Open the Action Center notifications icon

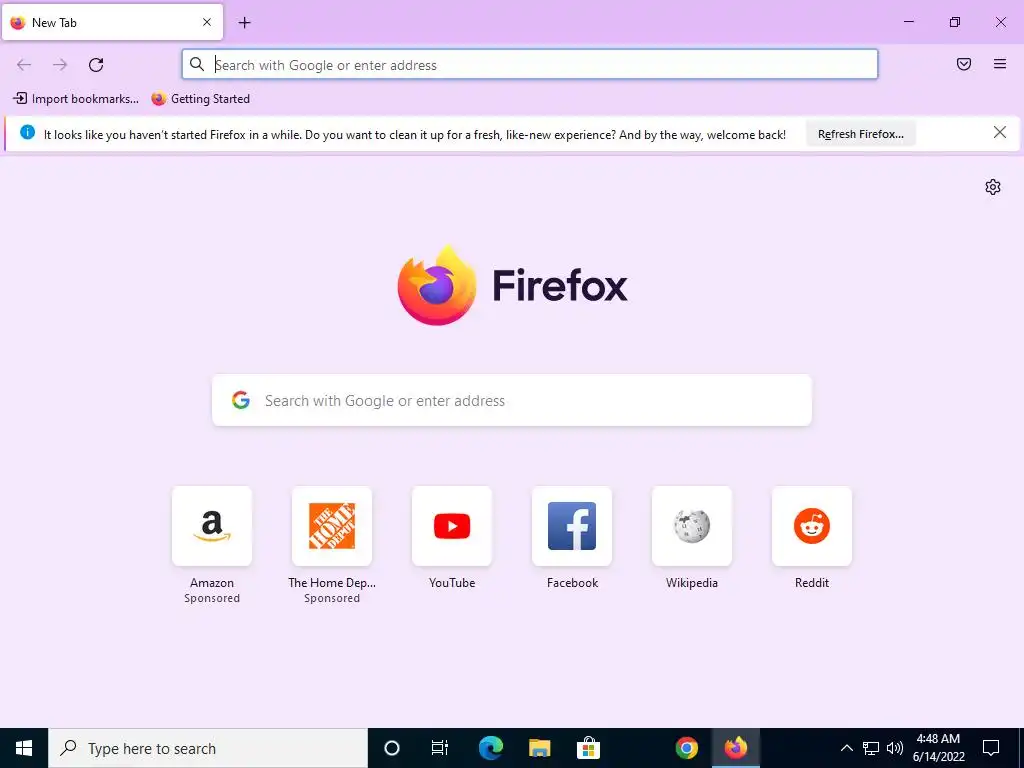(x=991, y=748)
